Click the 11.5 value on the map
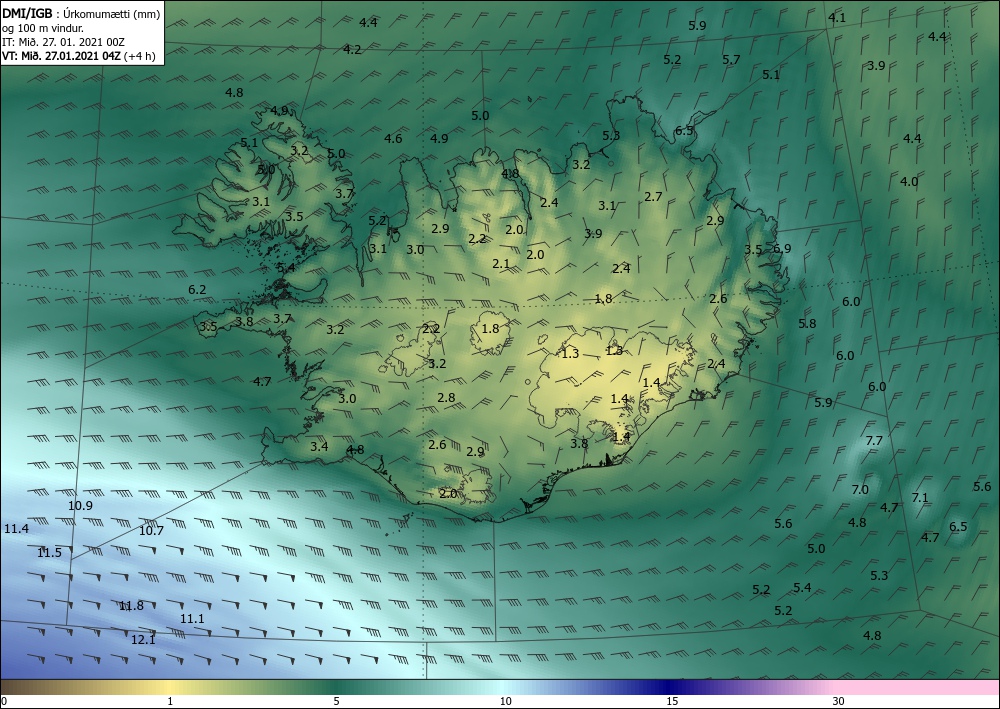The width and height of the screenshot is (1000, 709). pyautogui.click(x=49, y=552)
